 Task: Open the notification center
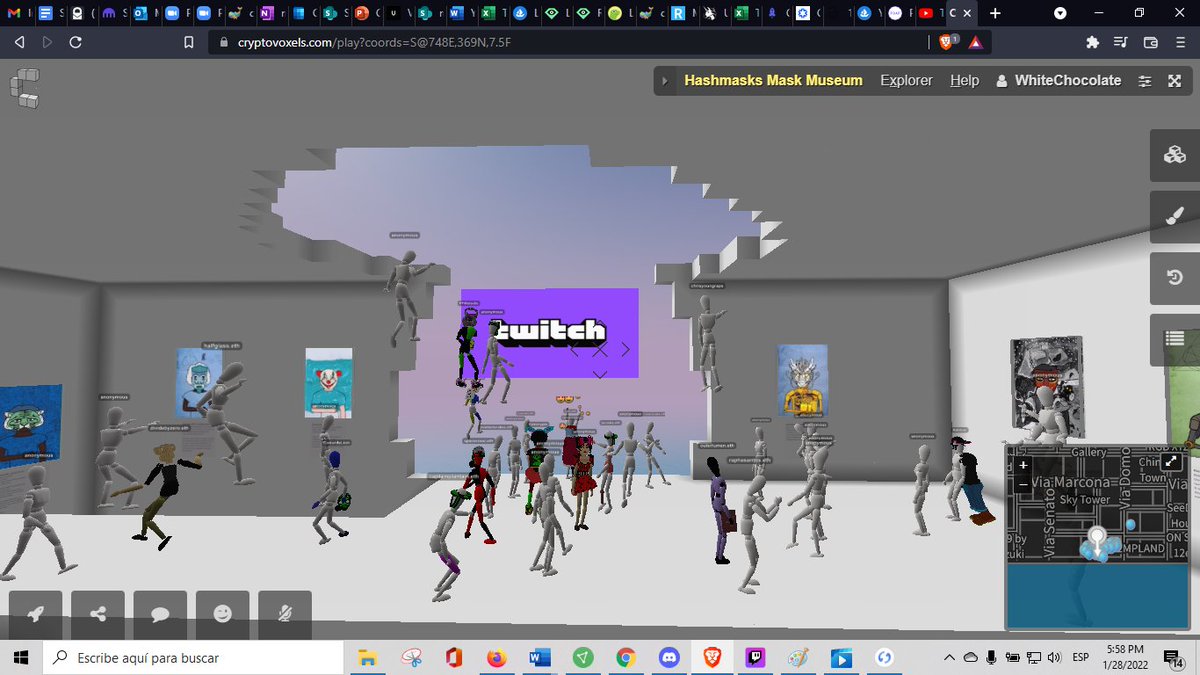pos(1174,657)
